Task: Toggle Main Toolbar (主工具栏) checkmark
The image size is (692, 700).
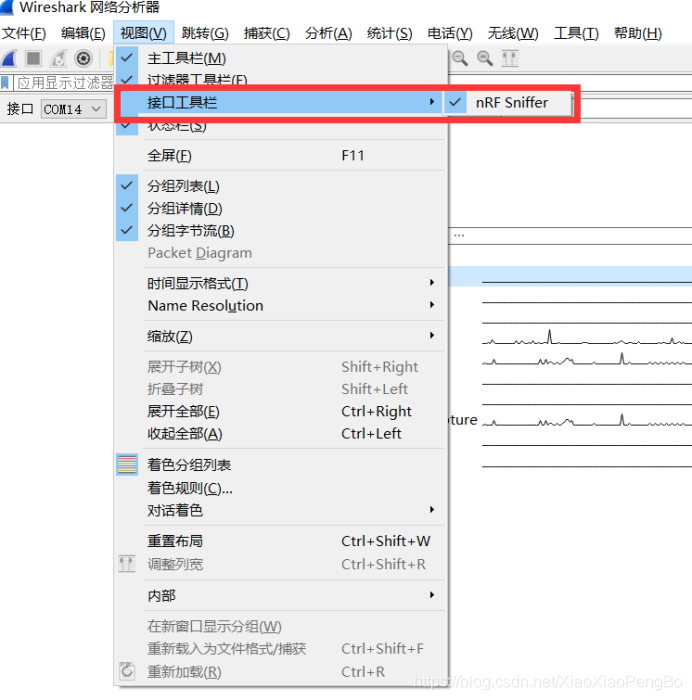Action: 127,58
